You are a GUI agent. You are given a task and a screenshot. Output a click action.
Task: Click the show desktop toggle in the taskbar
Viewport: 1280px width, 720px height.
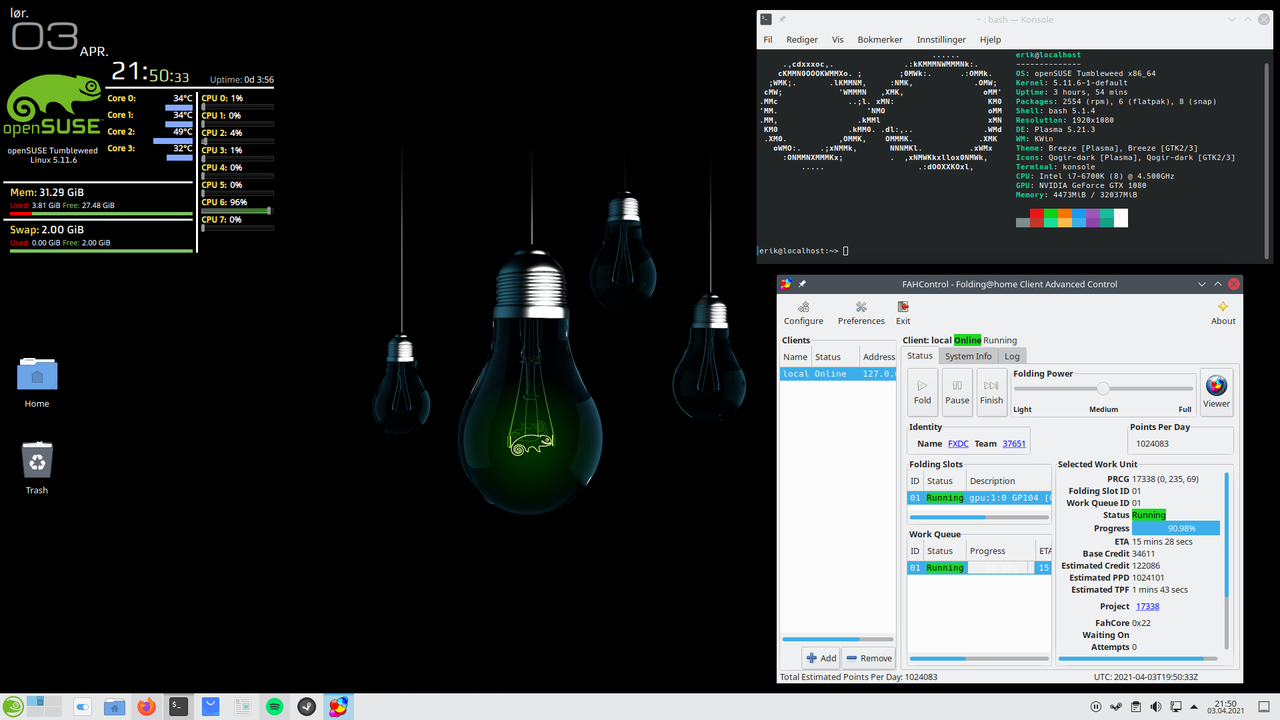tap(1266, 706)
